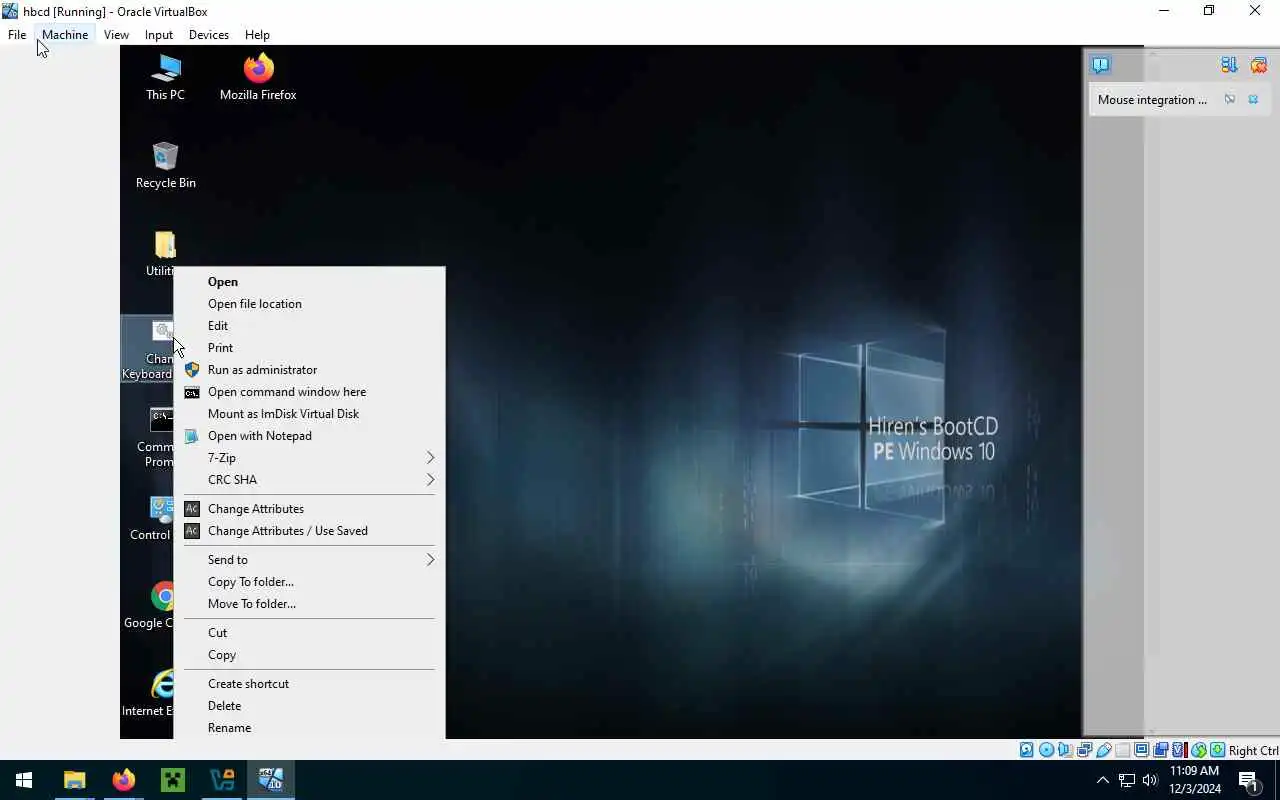Choose Change Attributes / Use Saved
This screenshot has height=800, width=1280.
tap(309, 531)
